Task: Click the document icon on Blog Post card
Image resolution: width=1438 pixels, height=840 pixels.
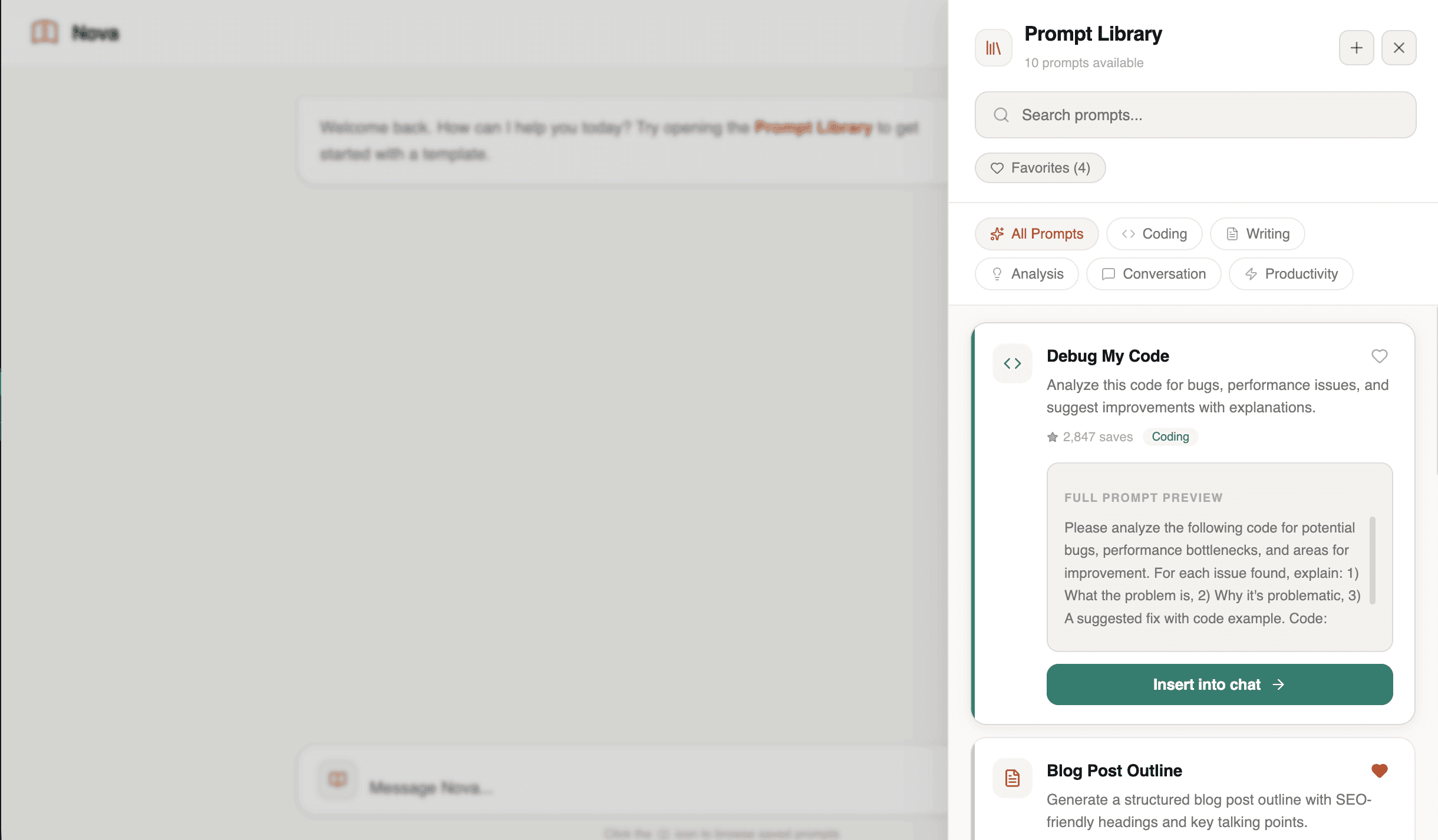Action: pyautogui.click(x=1012, y=778)
